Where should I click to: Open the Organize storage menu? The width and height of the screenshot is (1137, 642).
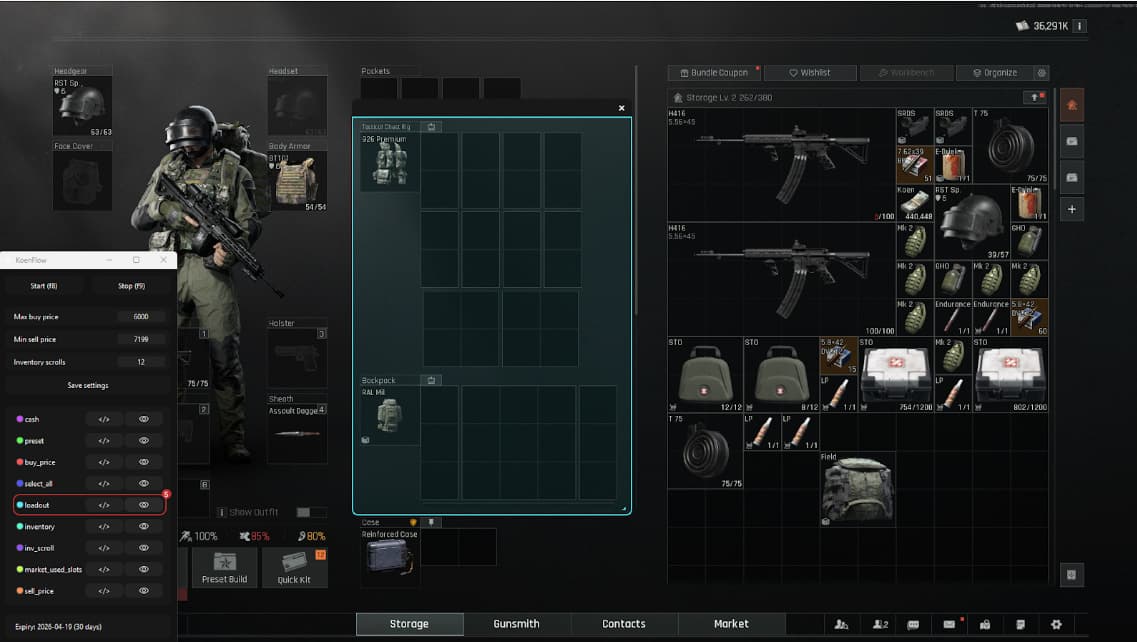click(993, 73)
